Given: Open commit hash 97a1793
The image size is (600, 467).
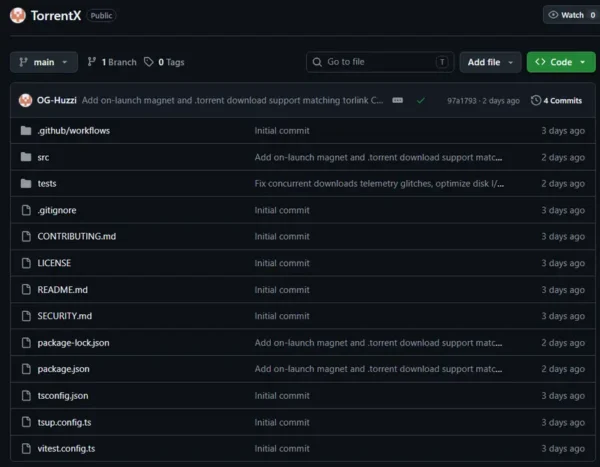Looking at the screenshot, I should 462,101.
